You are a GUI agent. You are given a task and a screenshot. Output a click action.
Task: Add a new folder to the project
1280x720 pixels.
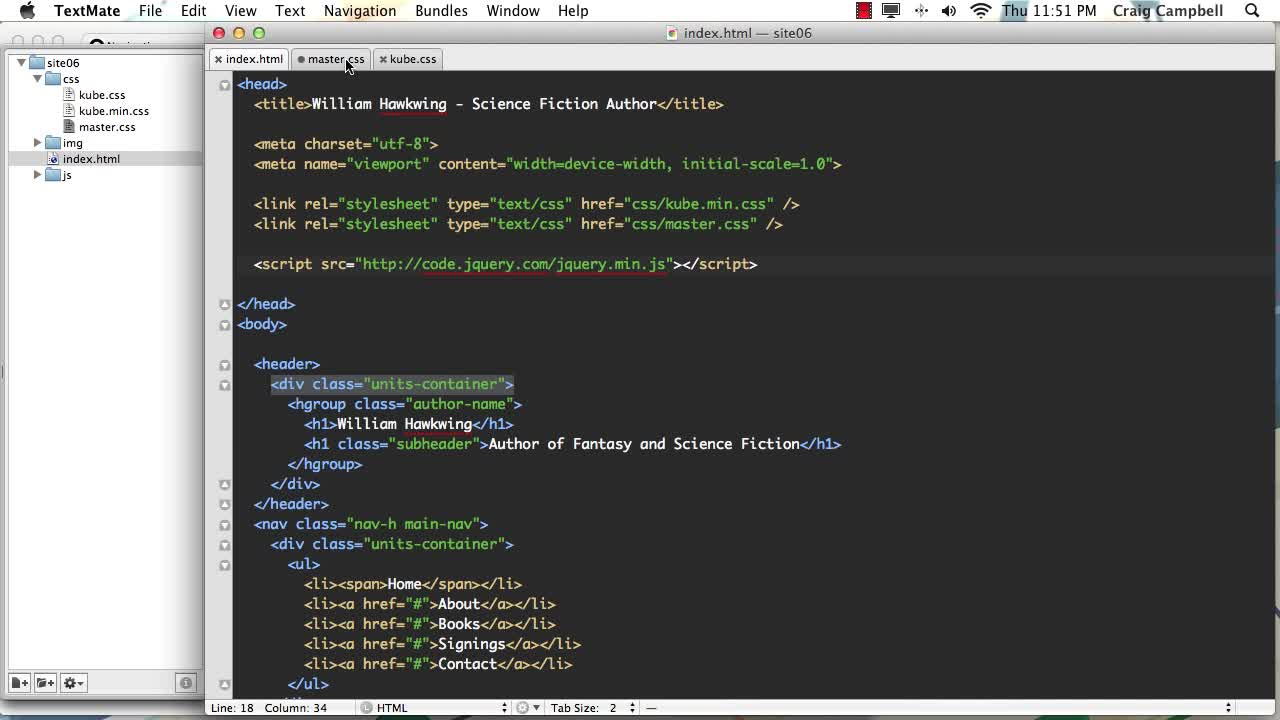(45, 683)
